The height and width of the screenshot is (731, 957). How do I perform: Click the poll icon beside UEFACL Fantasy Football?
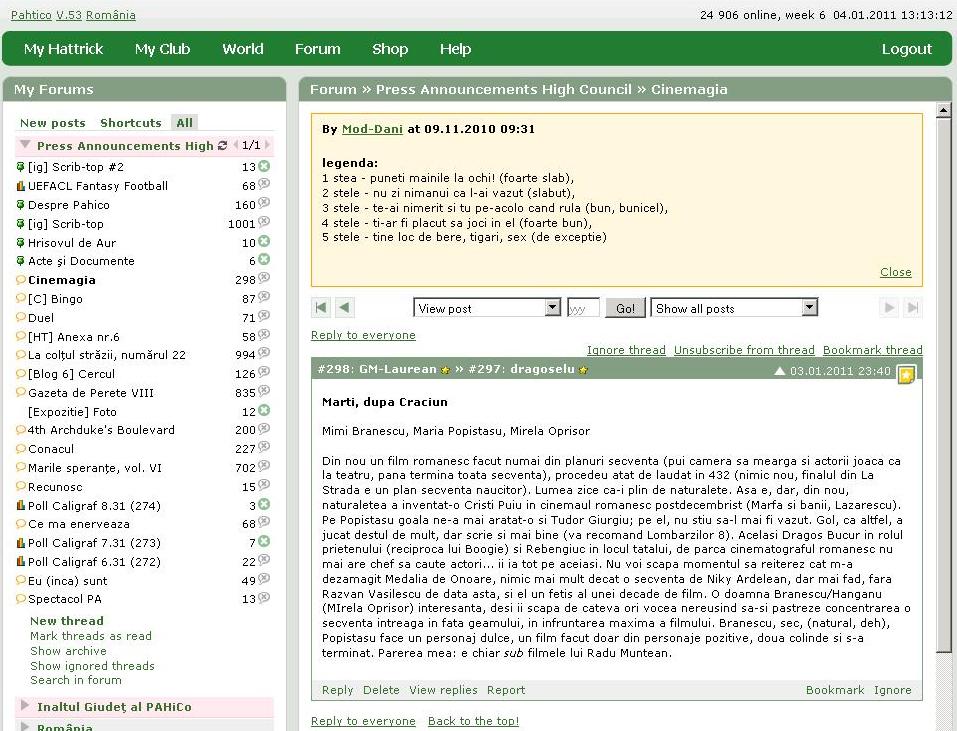point(21,186)
